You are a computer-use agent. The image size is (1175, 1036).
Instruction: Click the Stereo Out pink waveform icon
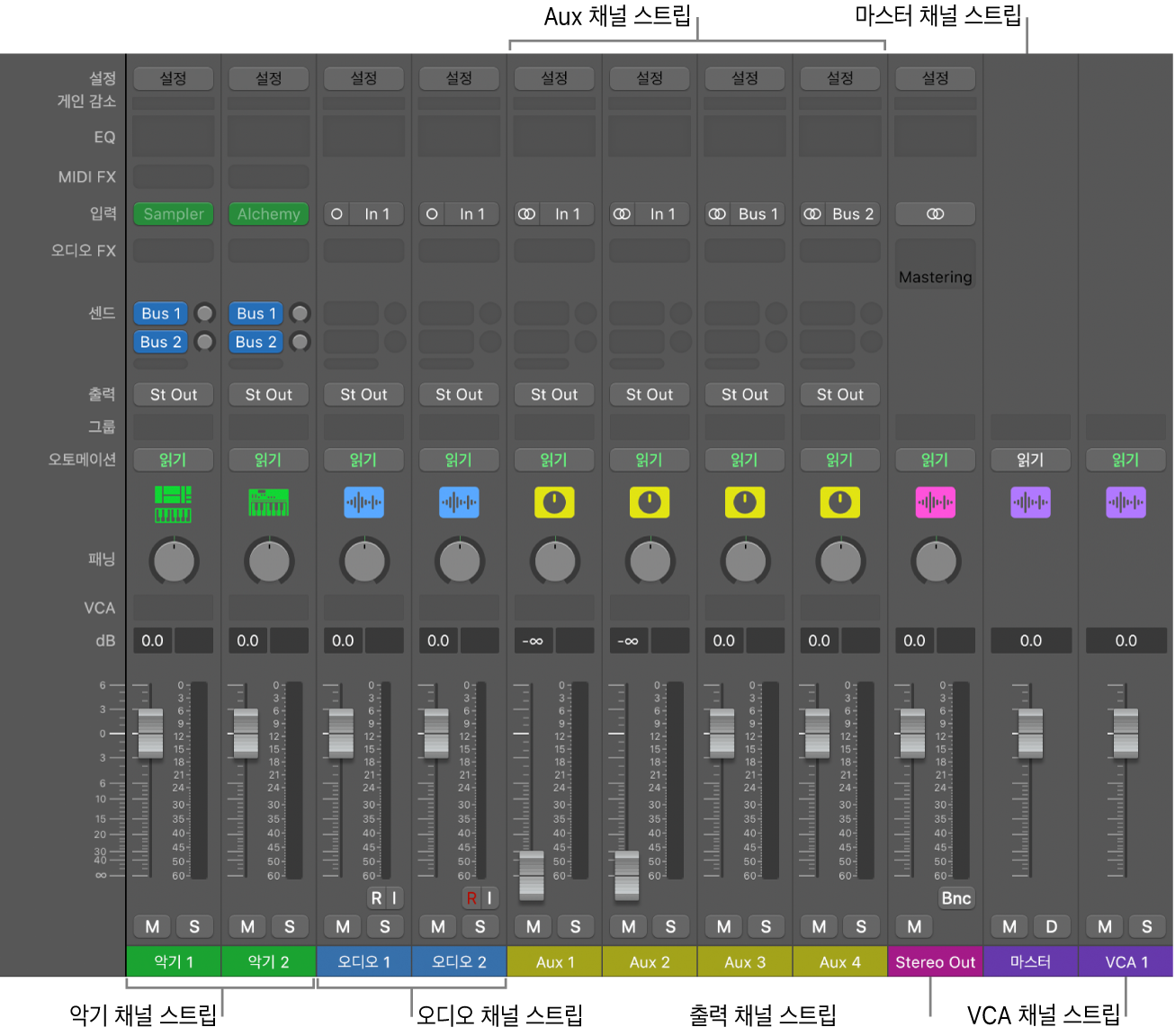[936, 503]
